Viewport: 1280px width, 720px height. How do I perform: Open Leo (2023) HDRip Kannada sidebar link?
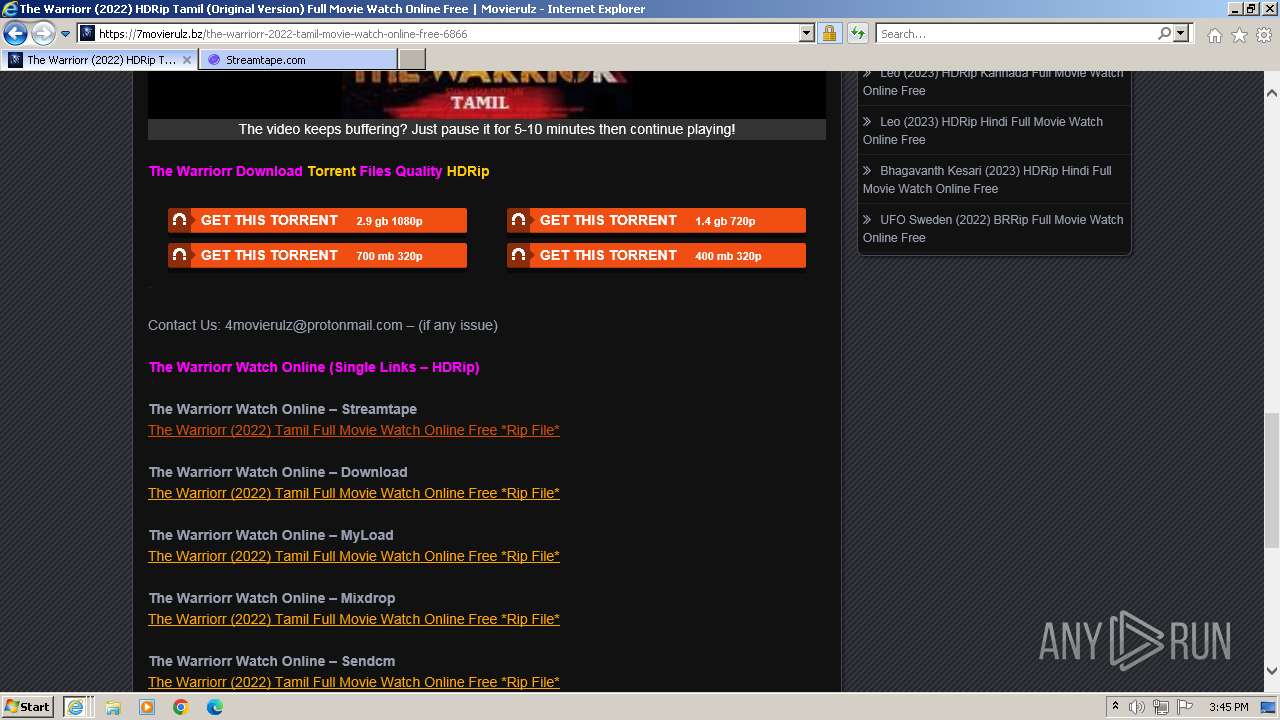(993, 81)
